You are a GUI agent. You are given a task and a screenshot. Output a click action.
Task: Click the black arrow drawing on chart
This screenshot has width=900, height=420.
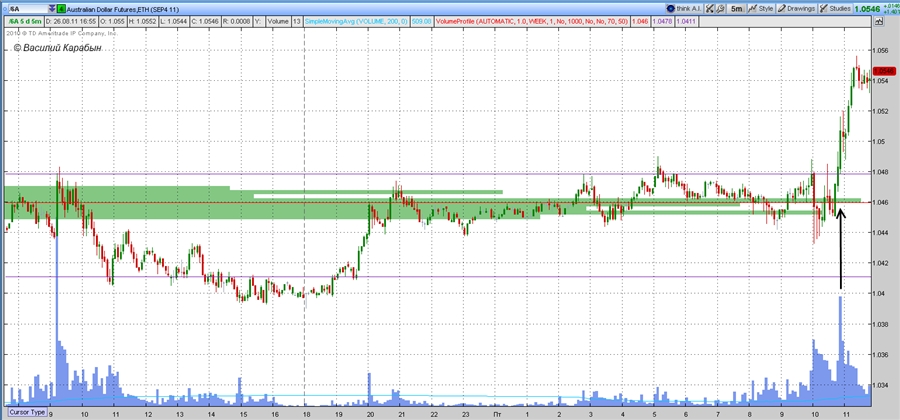pos(840,250)
